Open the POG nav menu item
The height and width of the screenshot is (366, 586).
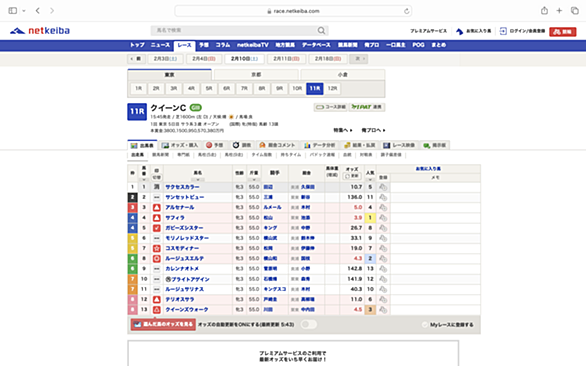click(x=418, y=45)
